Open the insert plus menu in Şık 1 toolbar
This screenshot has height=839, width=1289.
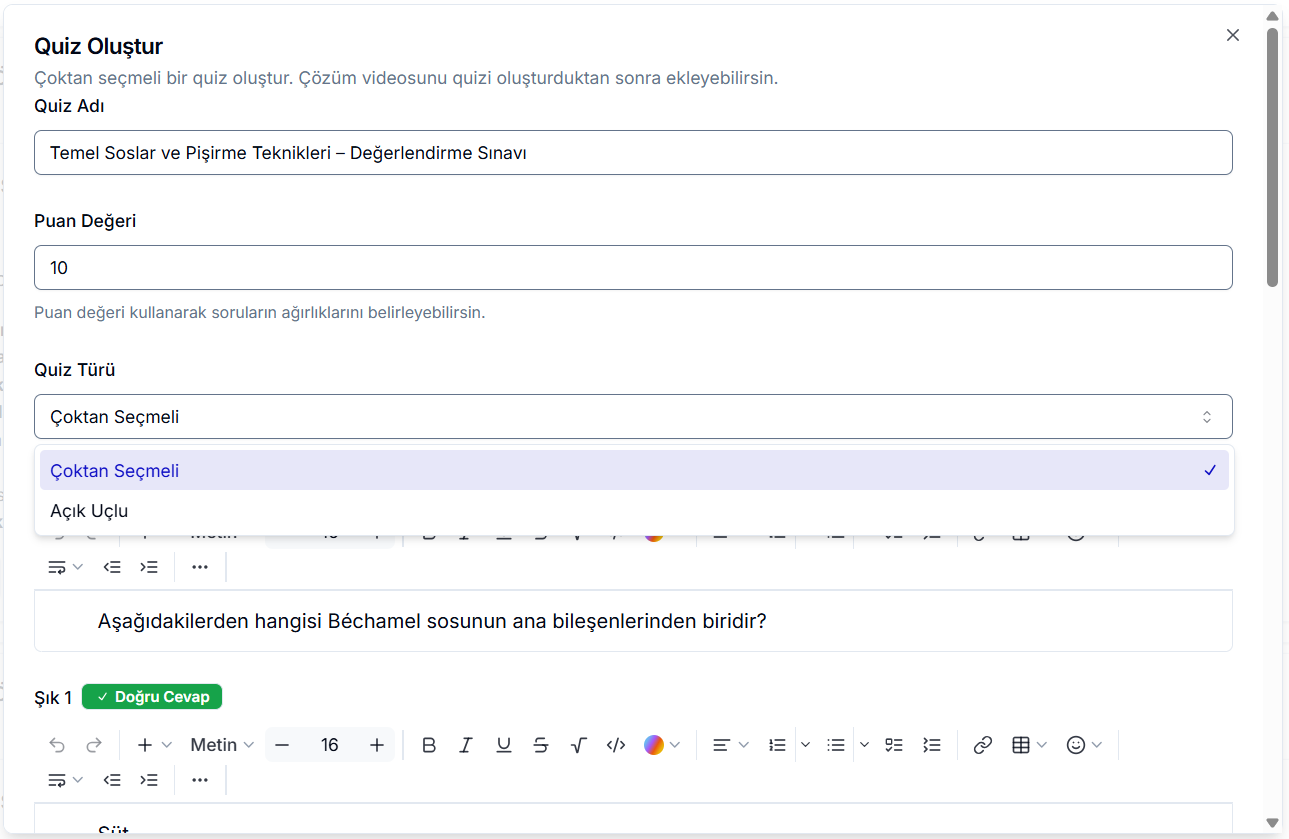155,745
